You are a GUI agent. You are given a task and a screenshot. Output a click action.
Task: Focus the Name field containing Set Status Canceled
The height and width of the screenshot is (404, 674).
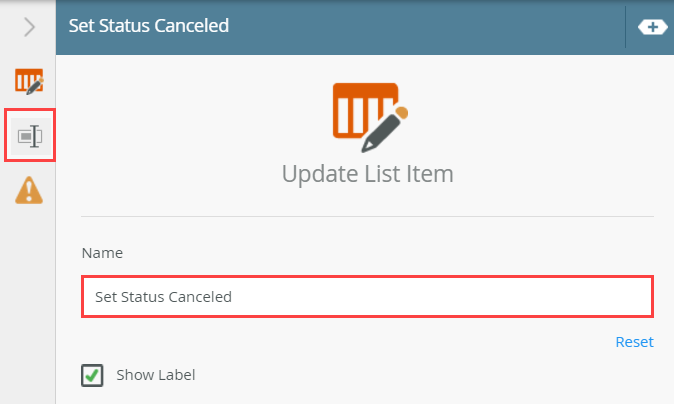pyautogui.click(x=366, y=296)
